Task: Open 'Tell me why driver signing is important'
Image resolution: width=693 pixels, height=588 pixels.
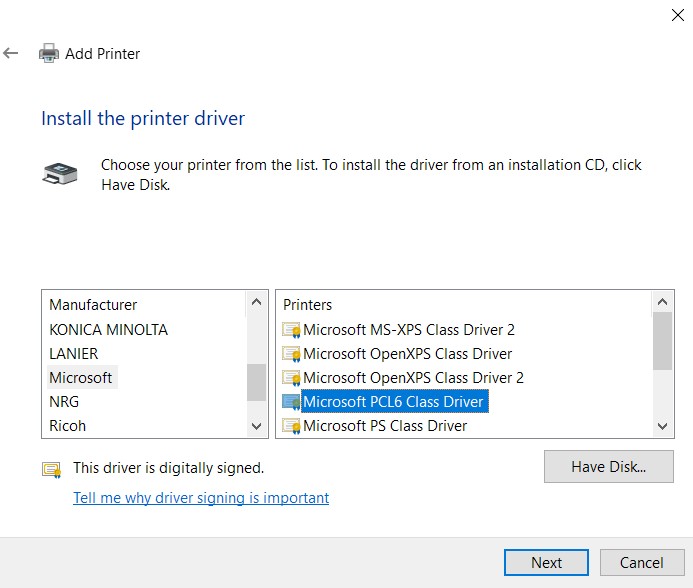Action: tap(201, 498)
